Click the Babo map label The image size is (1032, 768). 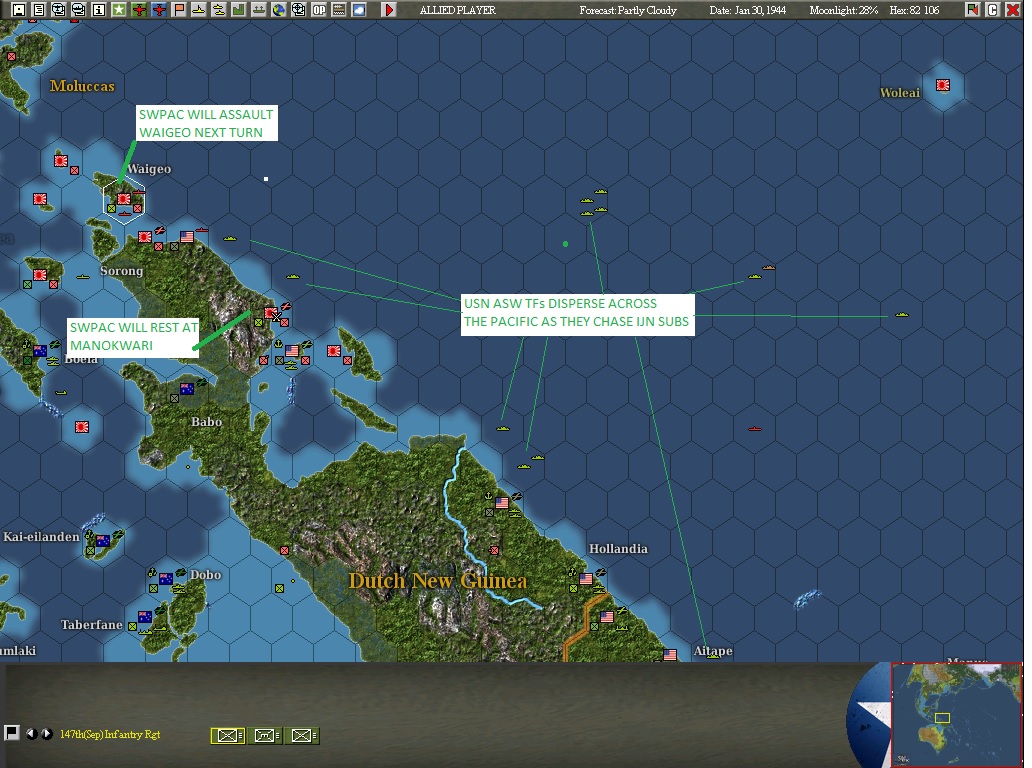206,422
